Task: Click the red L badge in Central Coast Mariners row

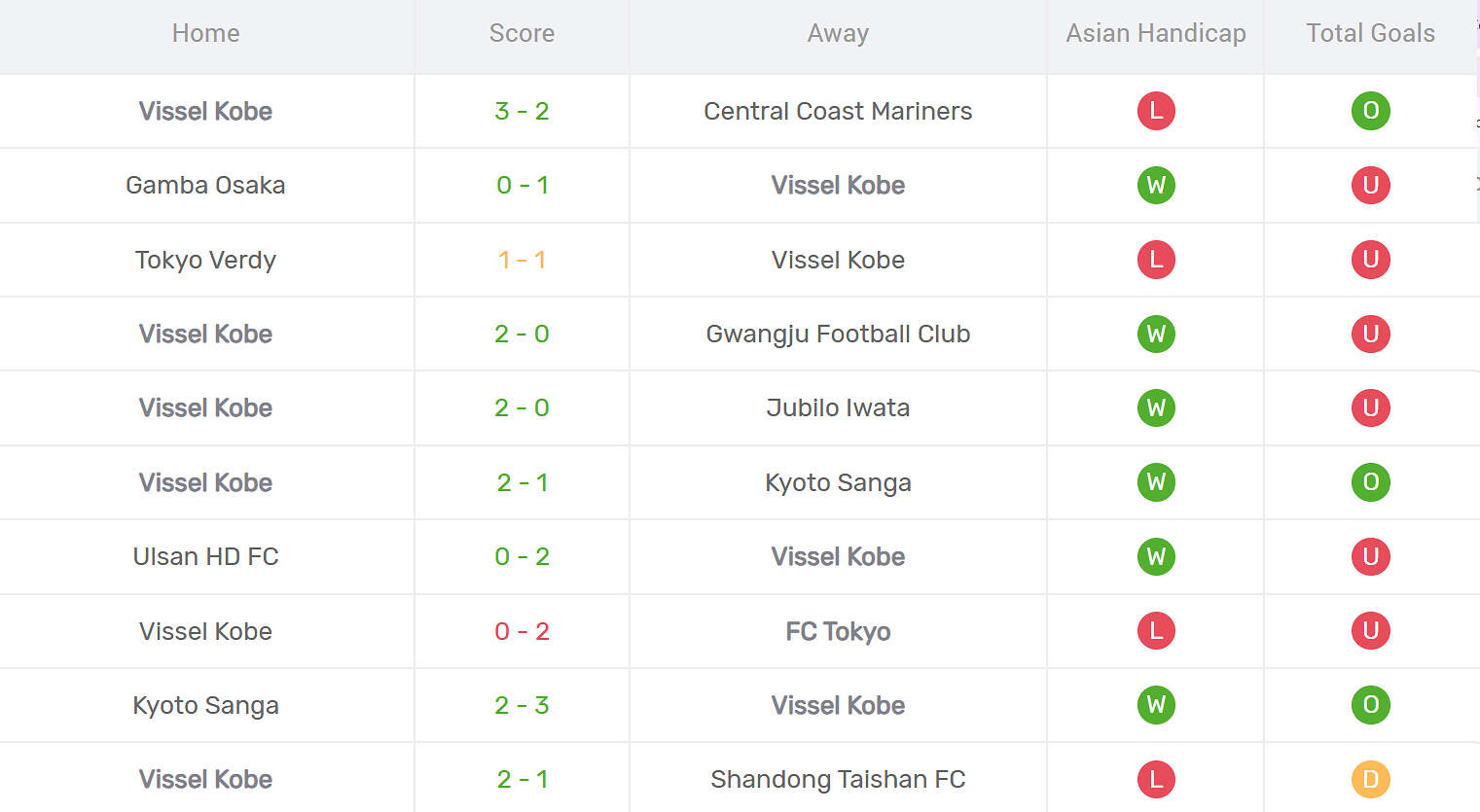Action: click(x=1156, y=111)
